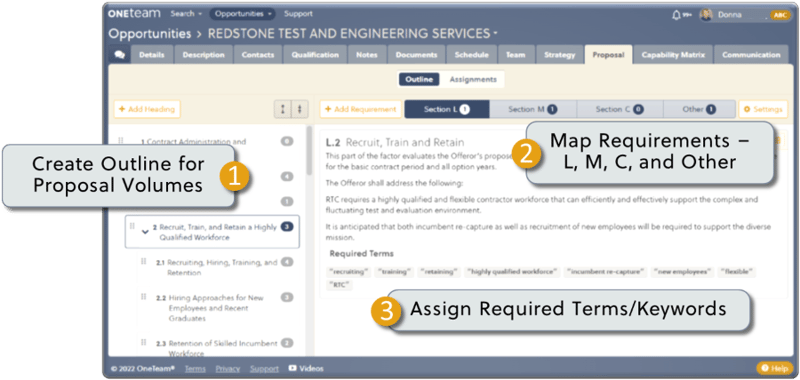Grab drag handle for heading 2.3
The width and height of the screenshot is (800, 380).
pyautogui.click(x=144, y=343)
